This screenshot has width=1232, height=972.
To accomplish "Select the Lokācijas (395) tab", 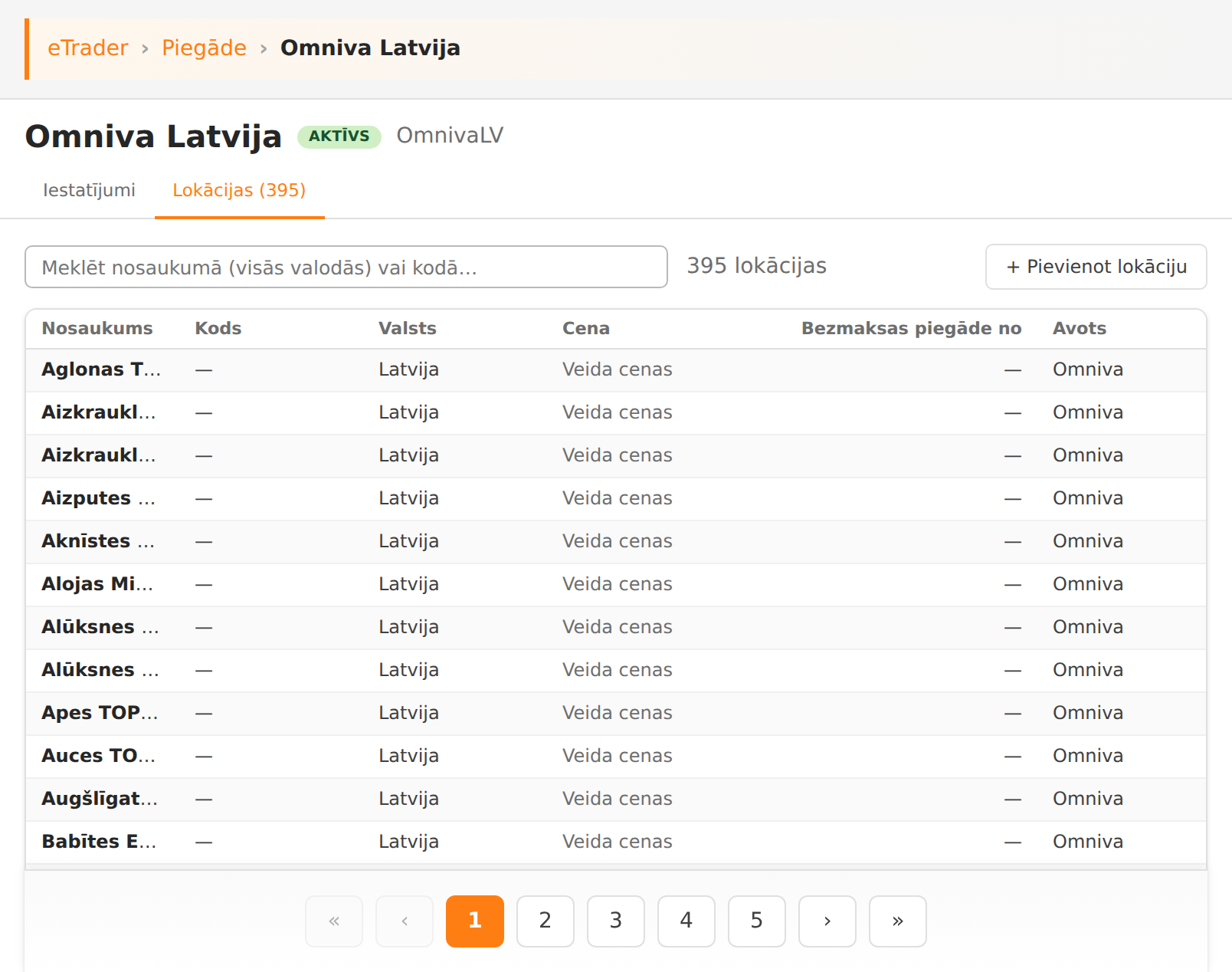I will click(x=239, y=190).
